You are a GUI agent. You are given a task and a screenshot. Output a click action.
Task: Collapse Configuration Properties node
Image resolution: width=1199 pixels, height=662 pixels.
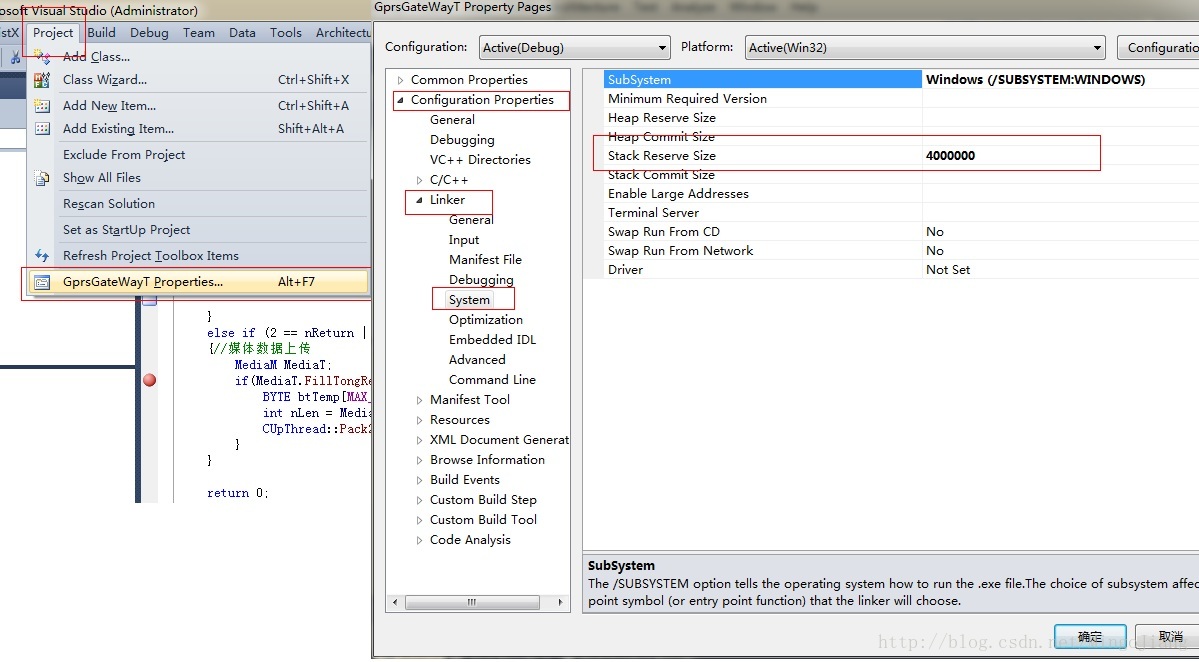[x=400, y=100]
